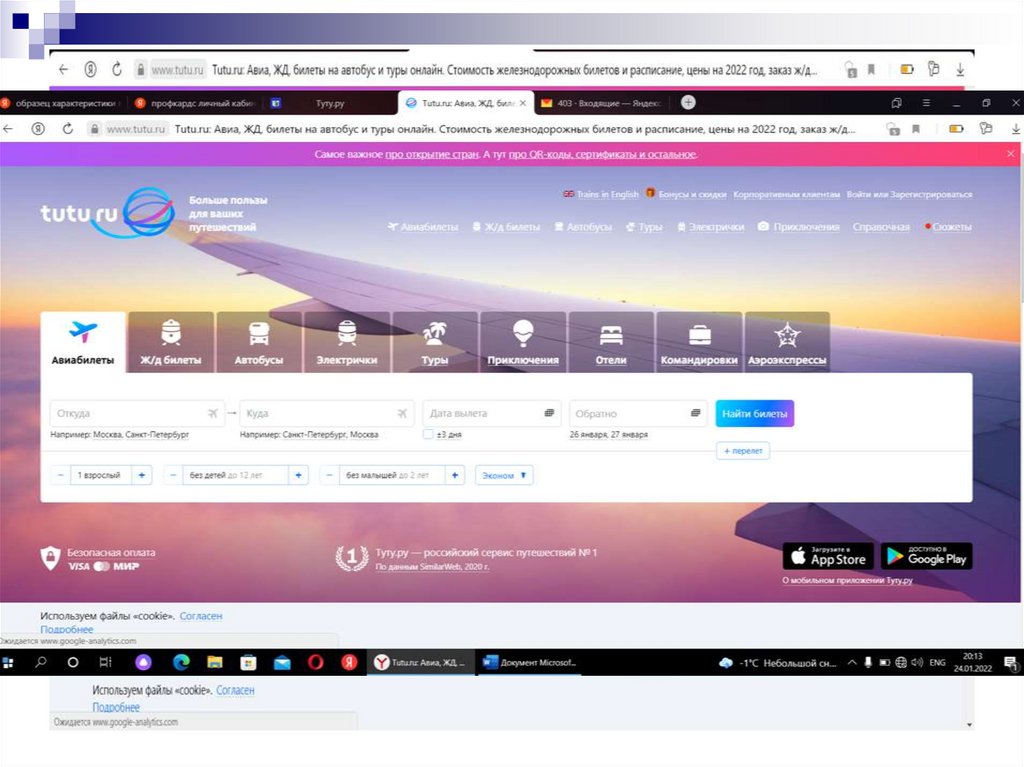Open the Подробнее cookie details link

tap(67, 629)
